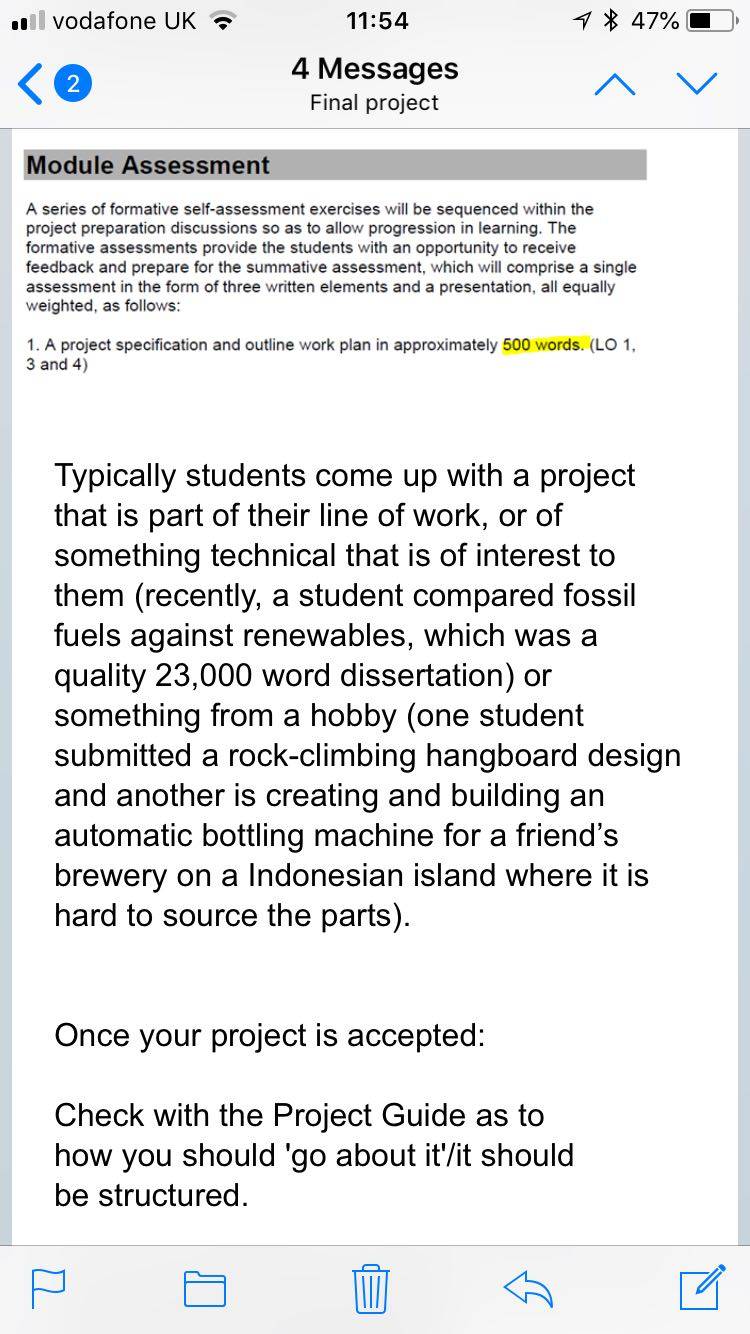The image size is (750, 1334).
Task: Tap the Final project subject line
Action: [375, 102]
